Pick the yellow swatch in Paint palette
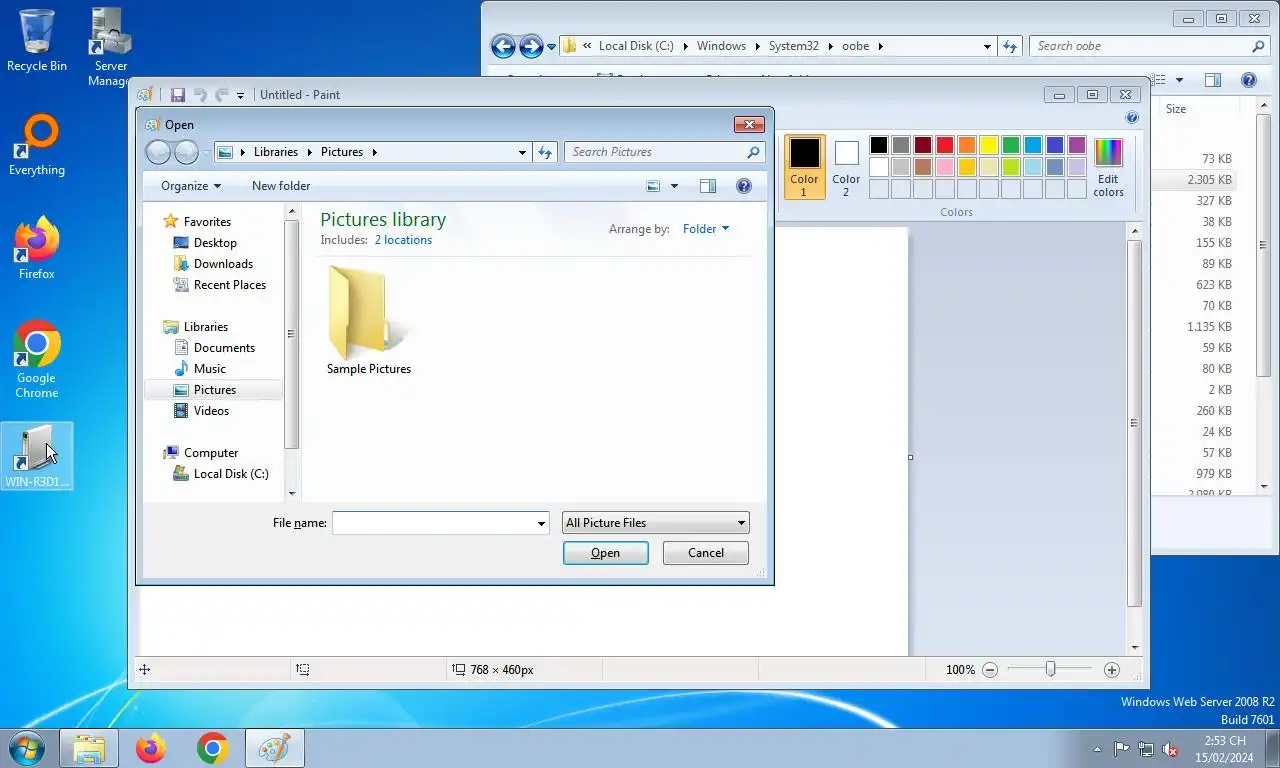 click(989, 146)
